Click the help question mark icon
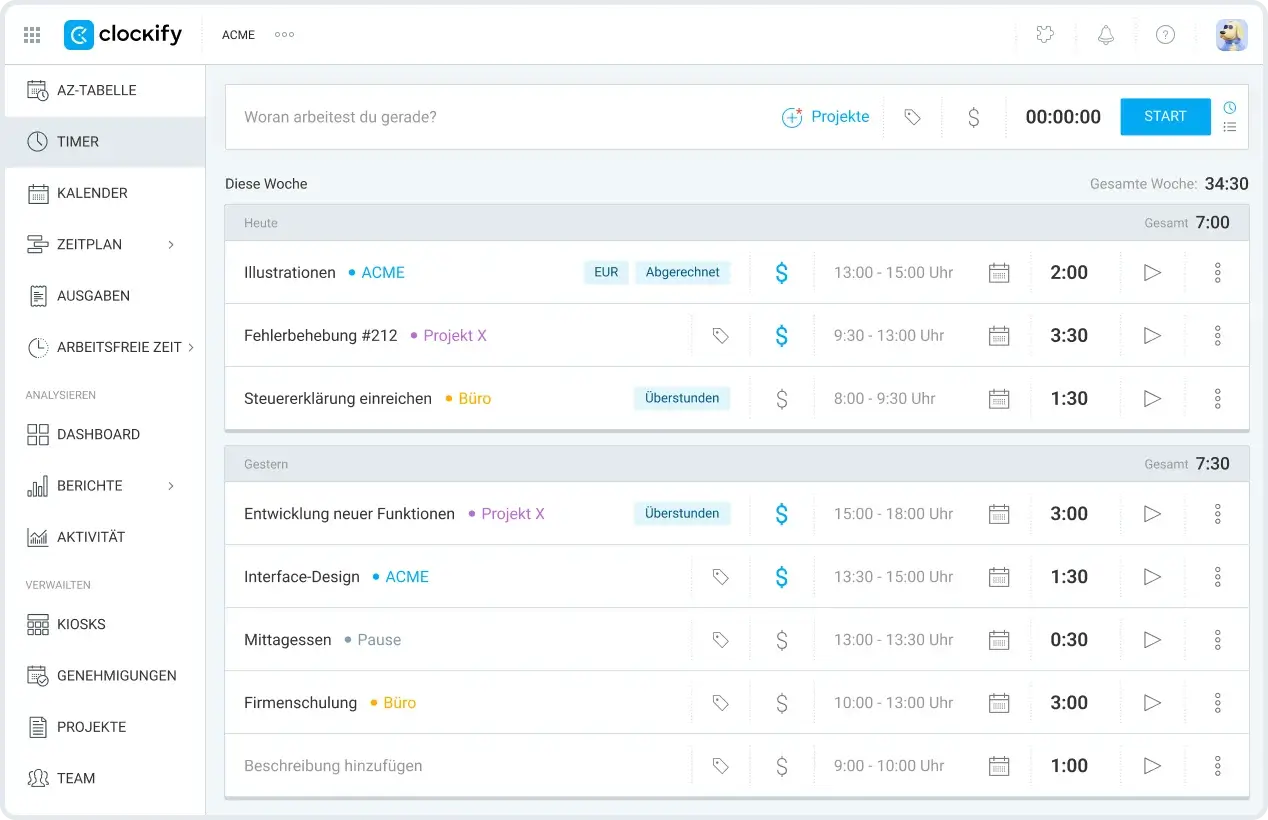The image size is (1268, 820). (x=1165, y=35)
